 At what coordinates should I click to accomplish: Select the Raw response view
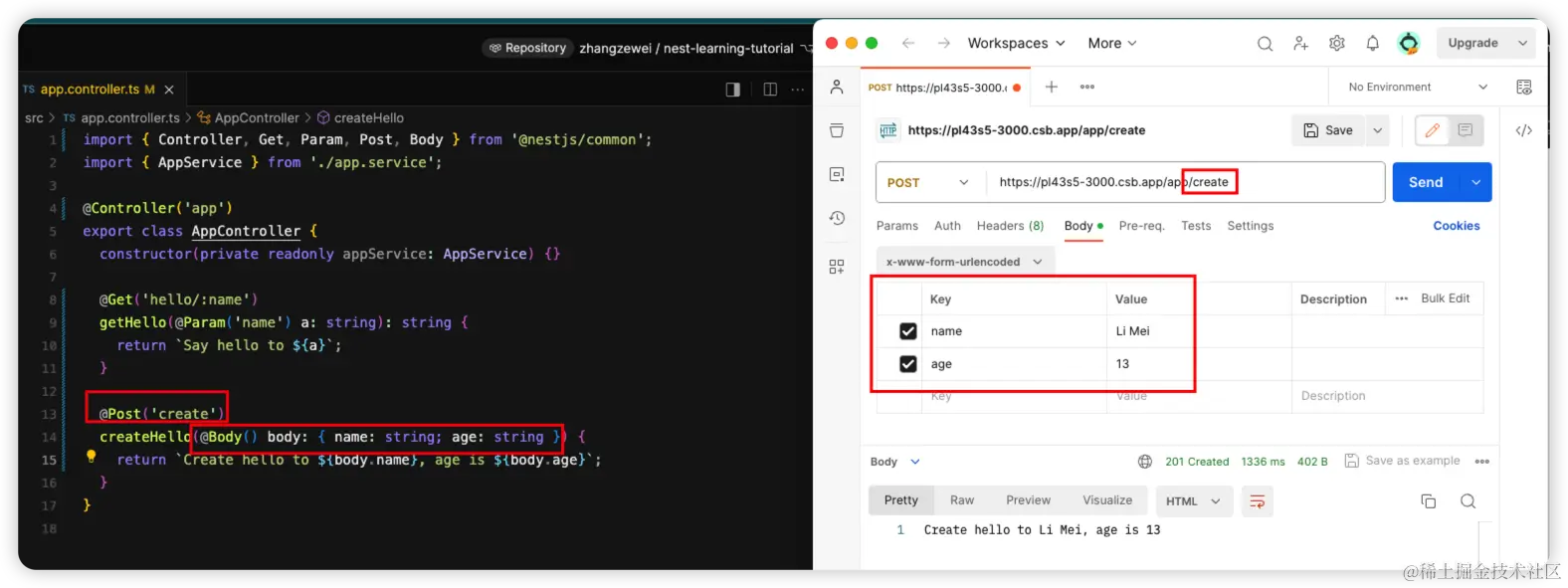click(962, 500)
